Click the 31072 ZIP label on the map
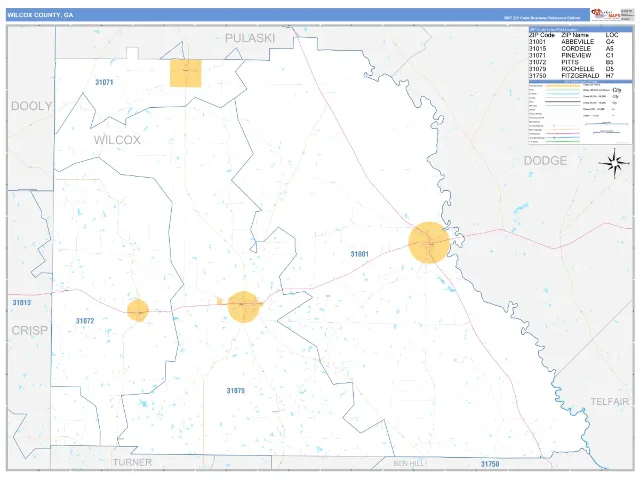 click(85, 321)
